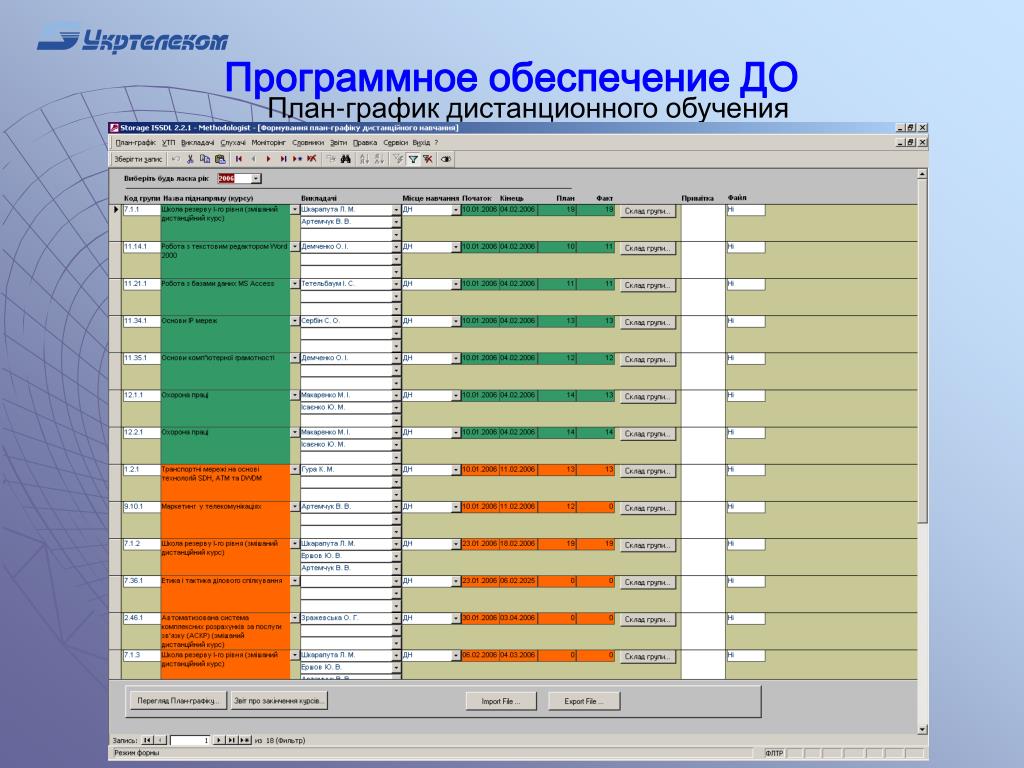Expand course name dropdown for group 7.1.1
This screenshot has height=768, width=1024.
295,210
